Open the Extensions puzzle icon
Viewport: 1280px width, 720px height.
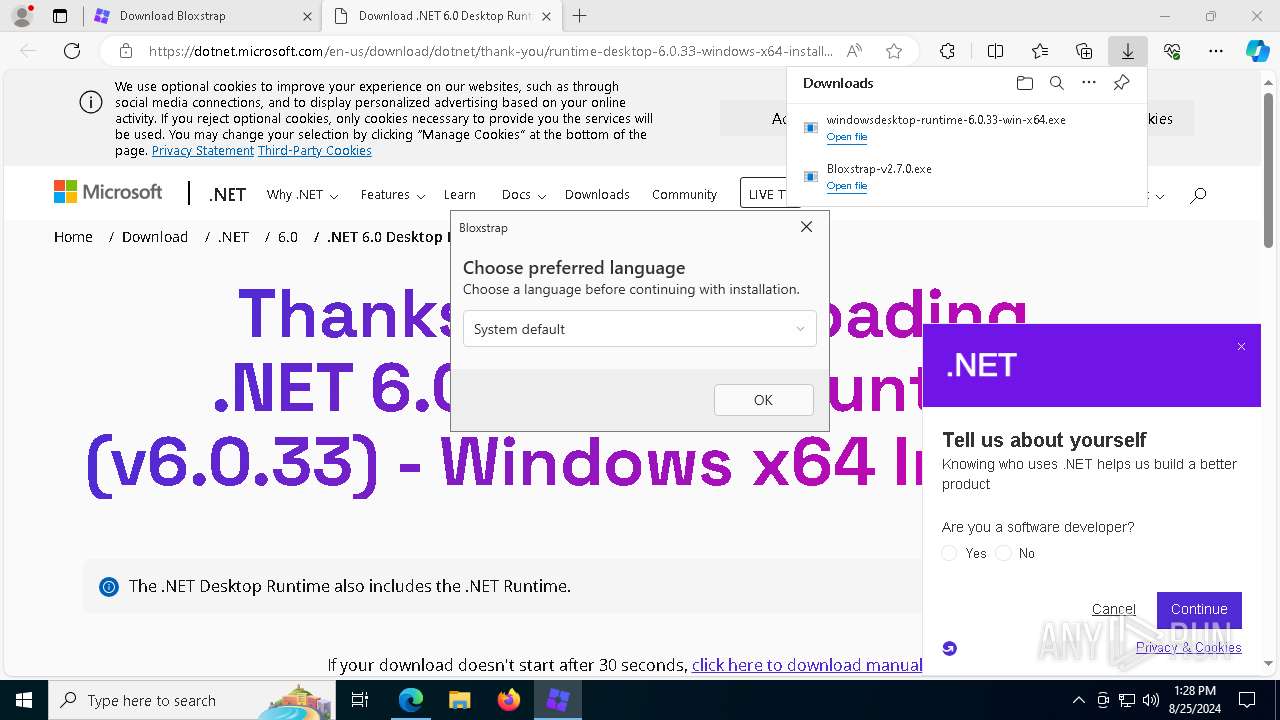[x=947, y=51]
